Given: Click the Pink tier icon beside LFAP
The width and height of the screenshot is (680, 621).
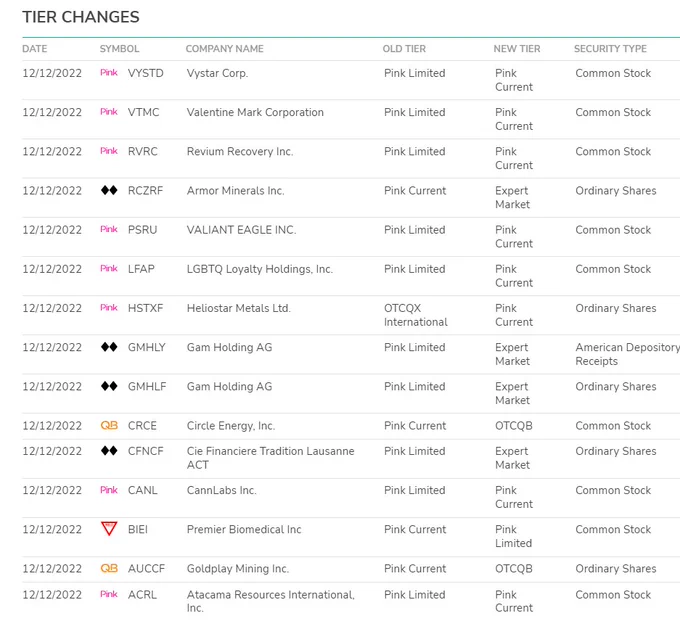Looking at the screenshot, I should (x=109, y=268).
